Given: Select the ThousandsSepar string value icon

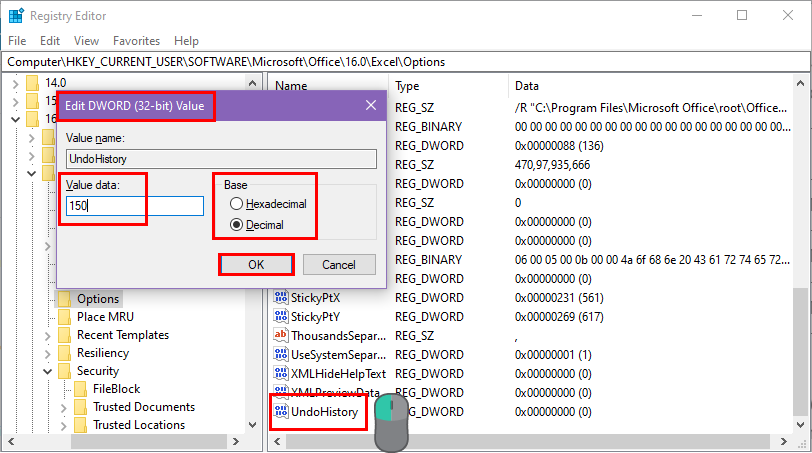Looking at the screenshot, I should 281,335.
